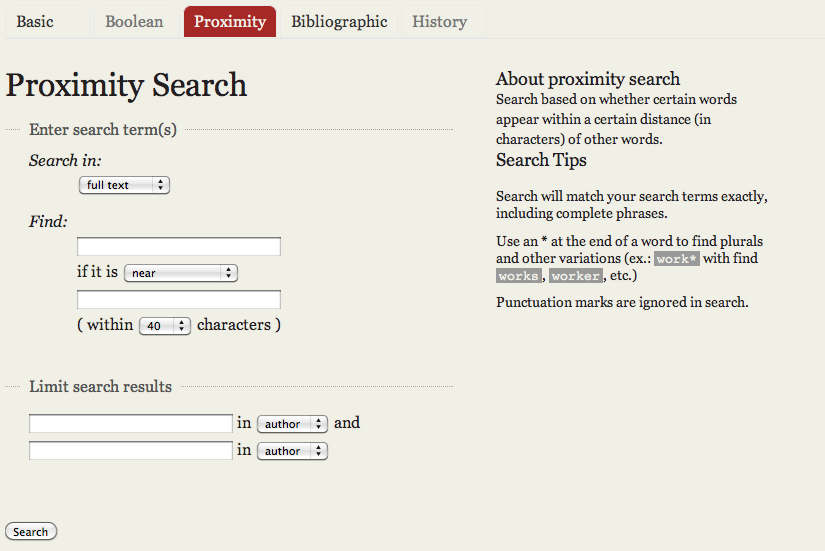Open the Boolean search tab

(x=137, y=22)
